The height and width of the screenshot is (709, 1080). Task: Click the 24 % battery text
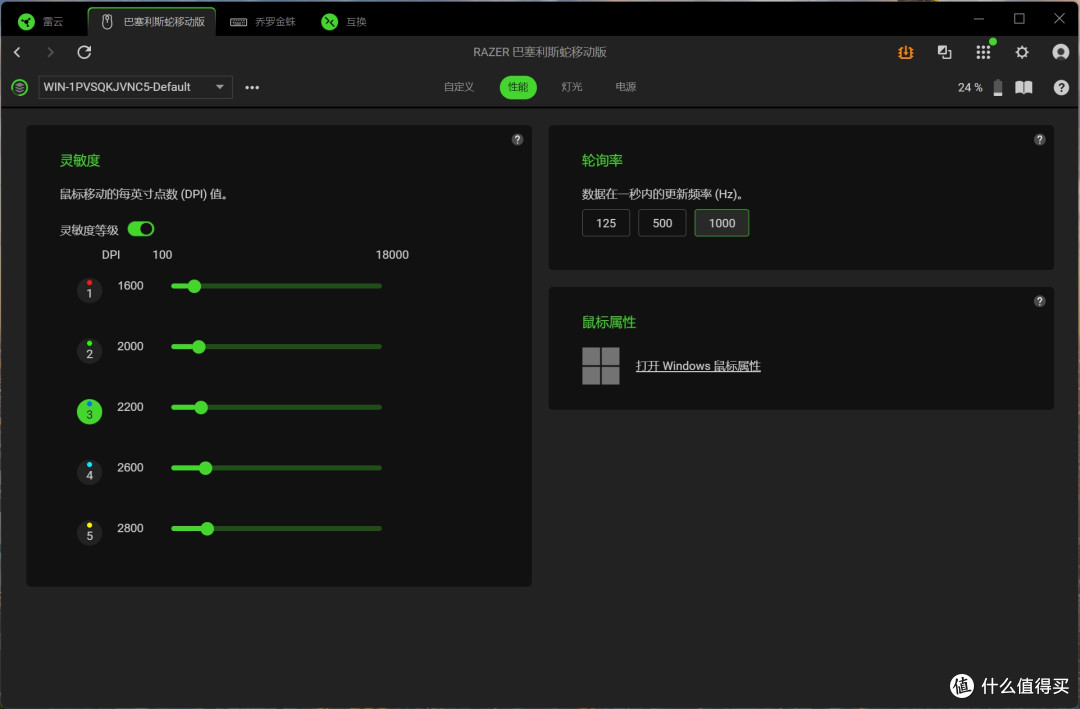pos(970,88)
